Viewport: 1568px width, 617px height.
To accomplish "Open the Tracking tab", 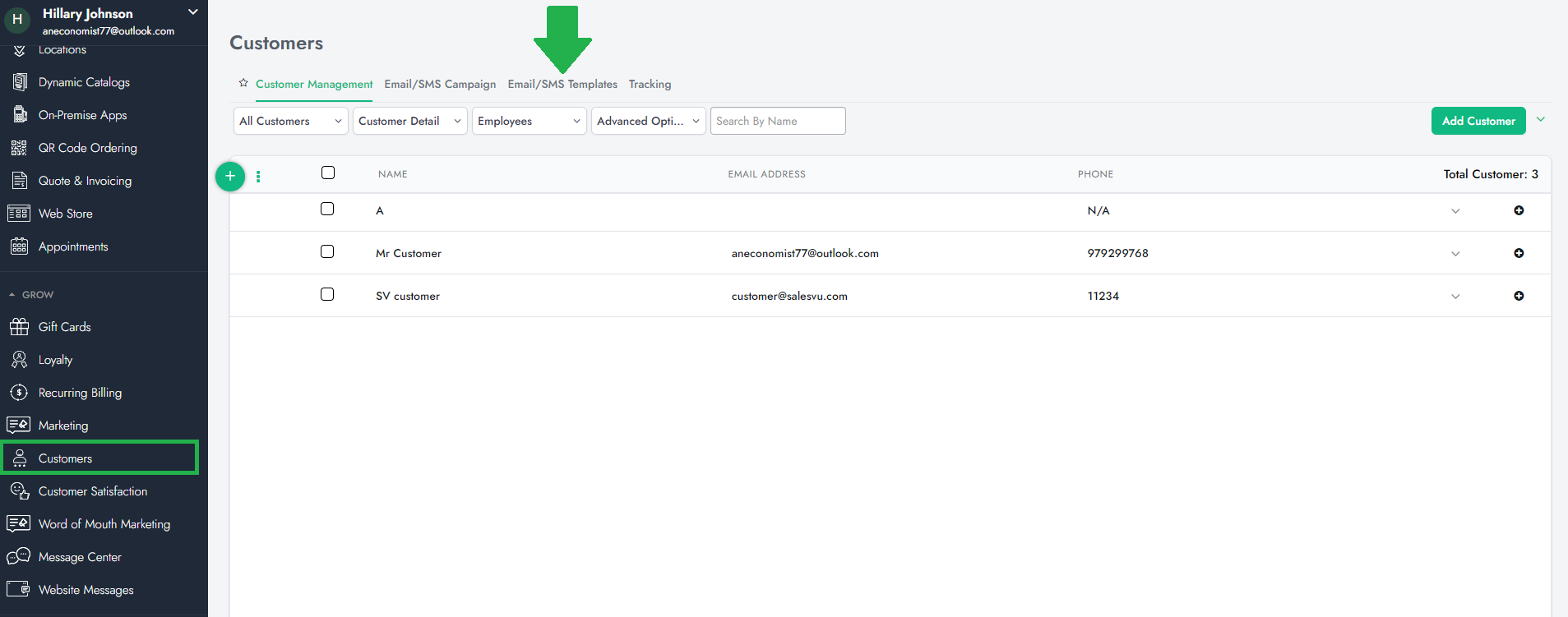I will pyautogui.click(x=650, y=84).
